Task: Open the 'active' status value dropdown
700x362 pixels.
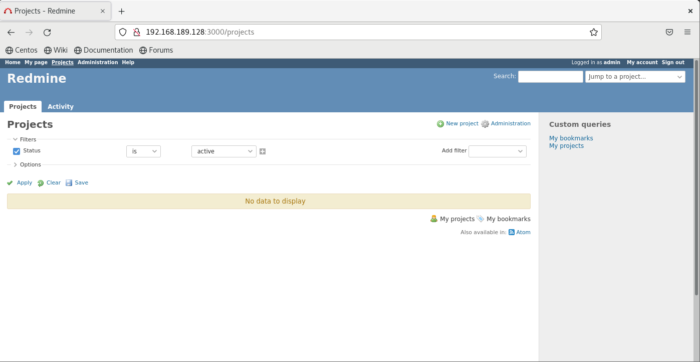Action: coord(224,151)
